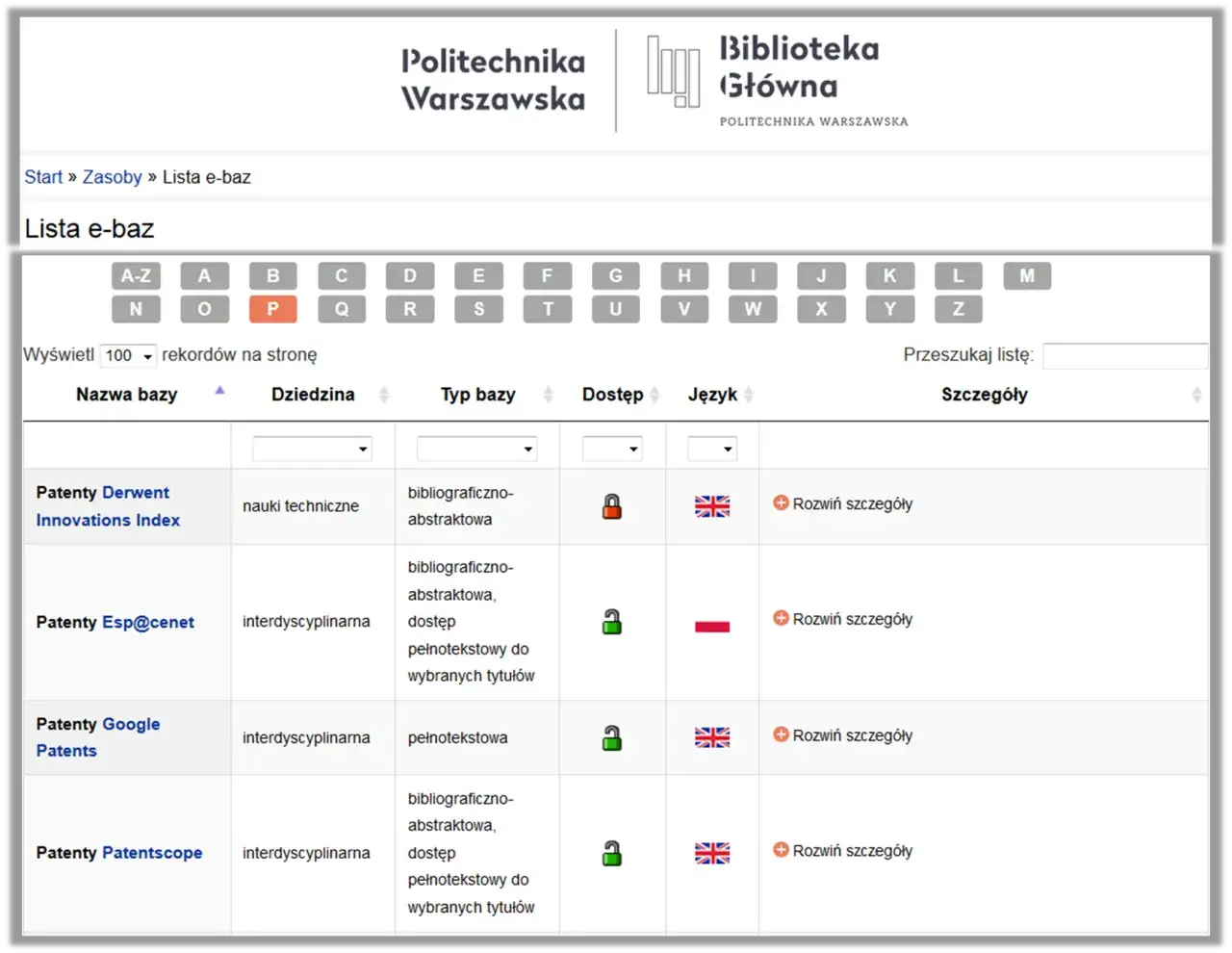Click the plus icon beside Rozwiń szczegóły for Derwent
The width and height of the screenshot is (1232, 953).
point(780,503)
